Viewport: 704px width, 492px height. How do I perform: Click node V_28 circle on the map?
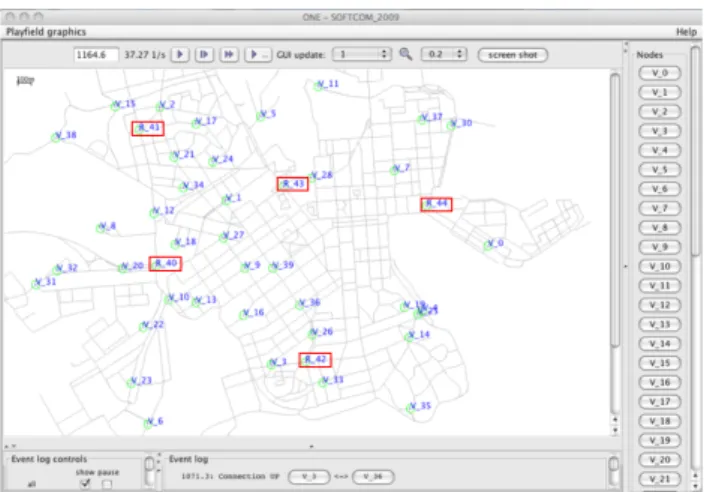[x=312, y=177]
